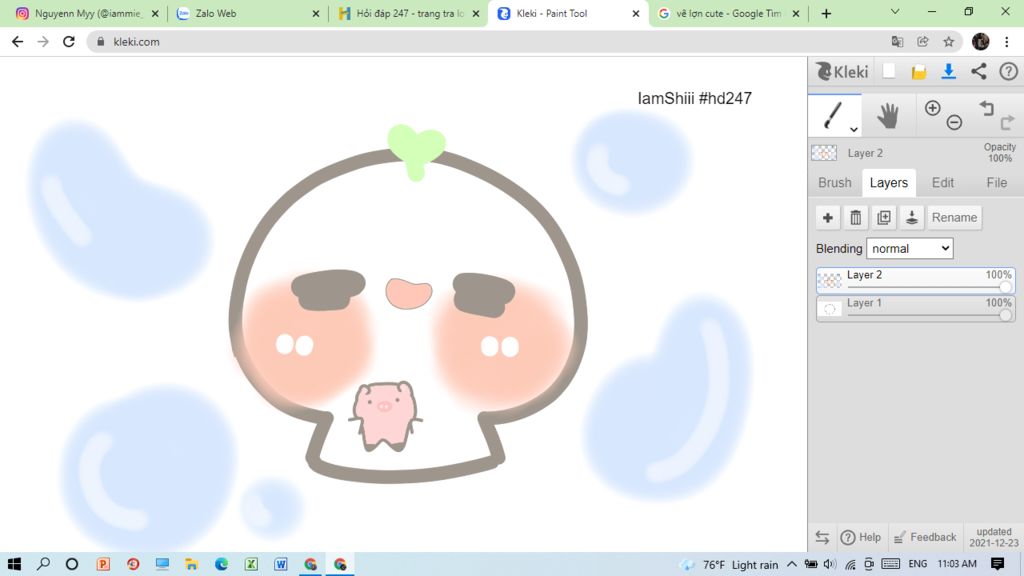
Task: Open a new browser tab
Action: pos(826,13)
